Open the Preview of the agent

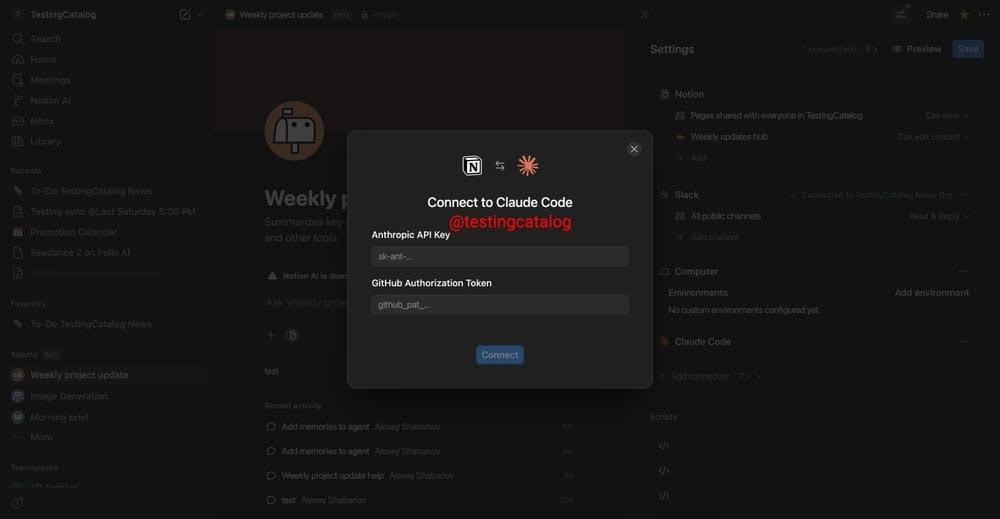pos(916,49)
